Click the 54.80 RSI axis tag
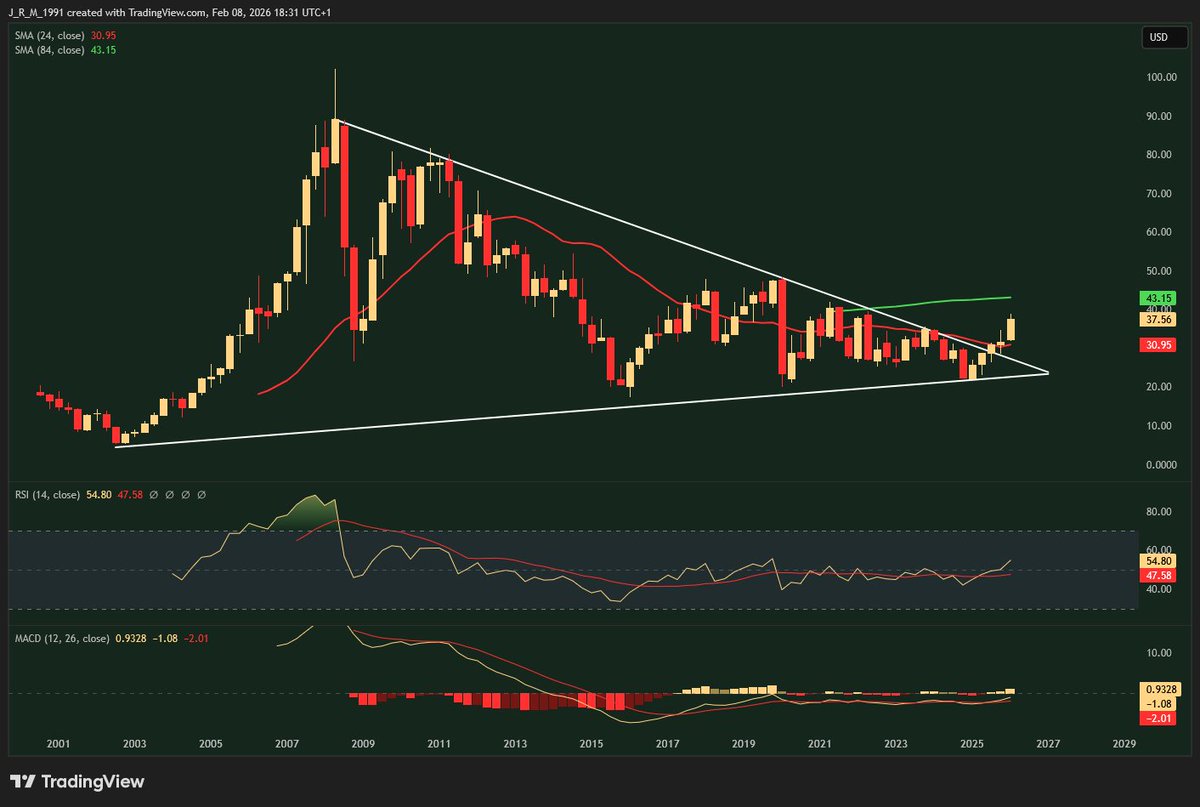 click(x=1157, y=563)
